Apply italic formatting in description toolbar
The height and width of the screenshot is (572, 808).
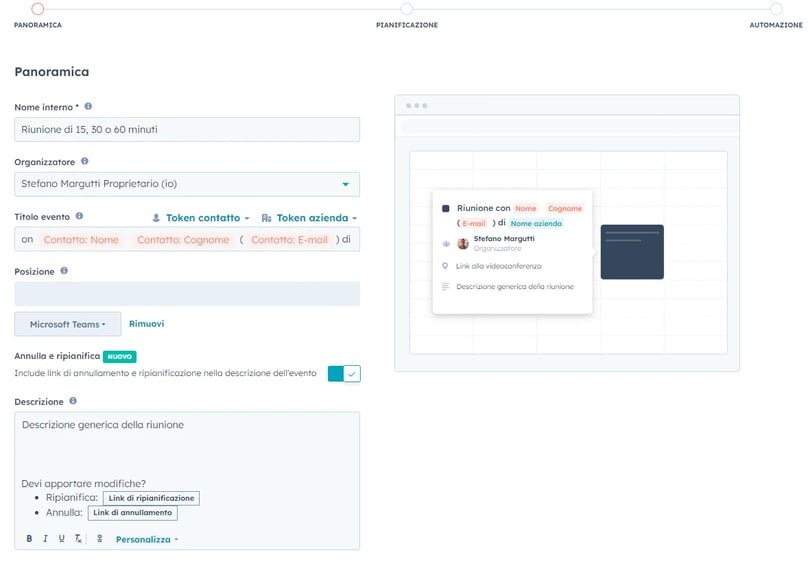[45, 539]
